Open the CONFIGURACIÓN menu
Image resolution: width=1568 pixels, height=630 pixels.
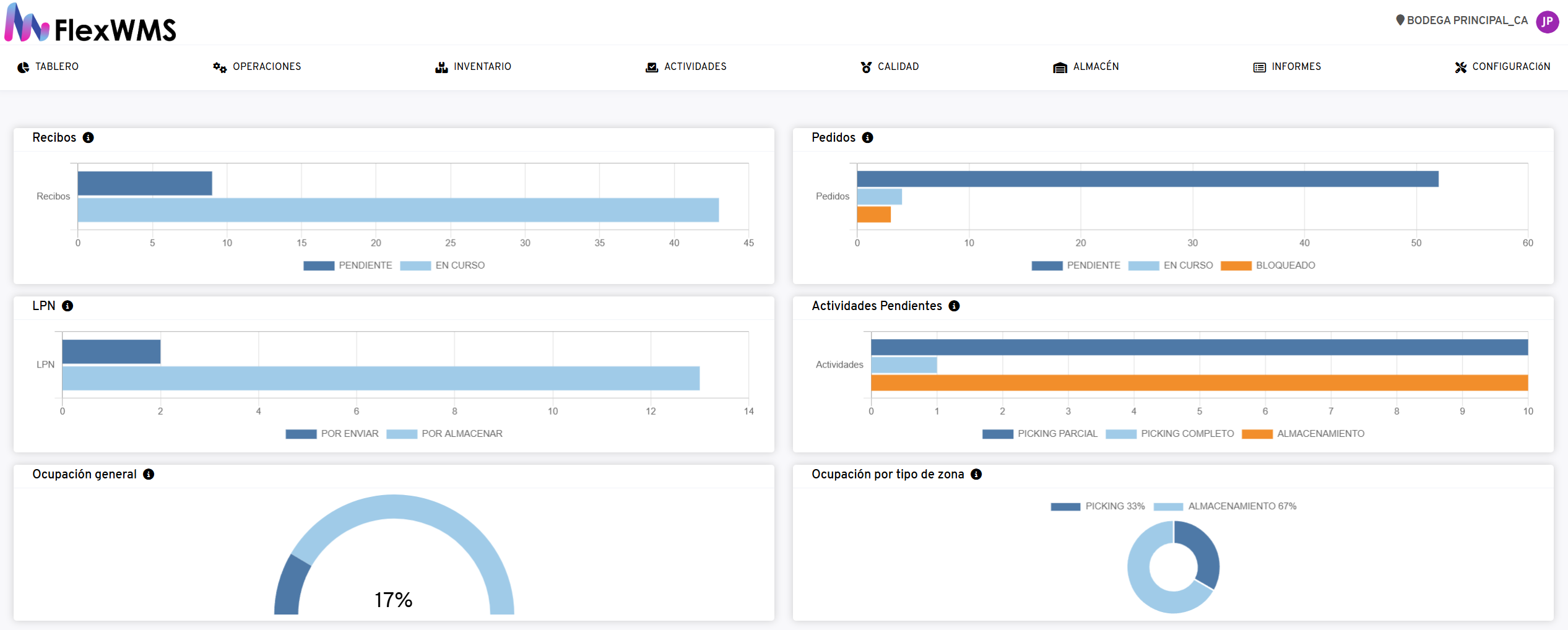click(x=1502, y=67)
